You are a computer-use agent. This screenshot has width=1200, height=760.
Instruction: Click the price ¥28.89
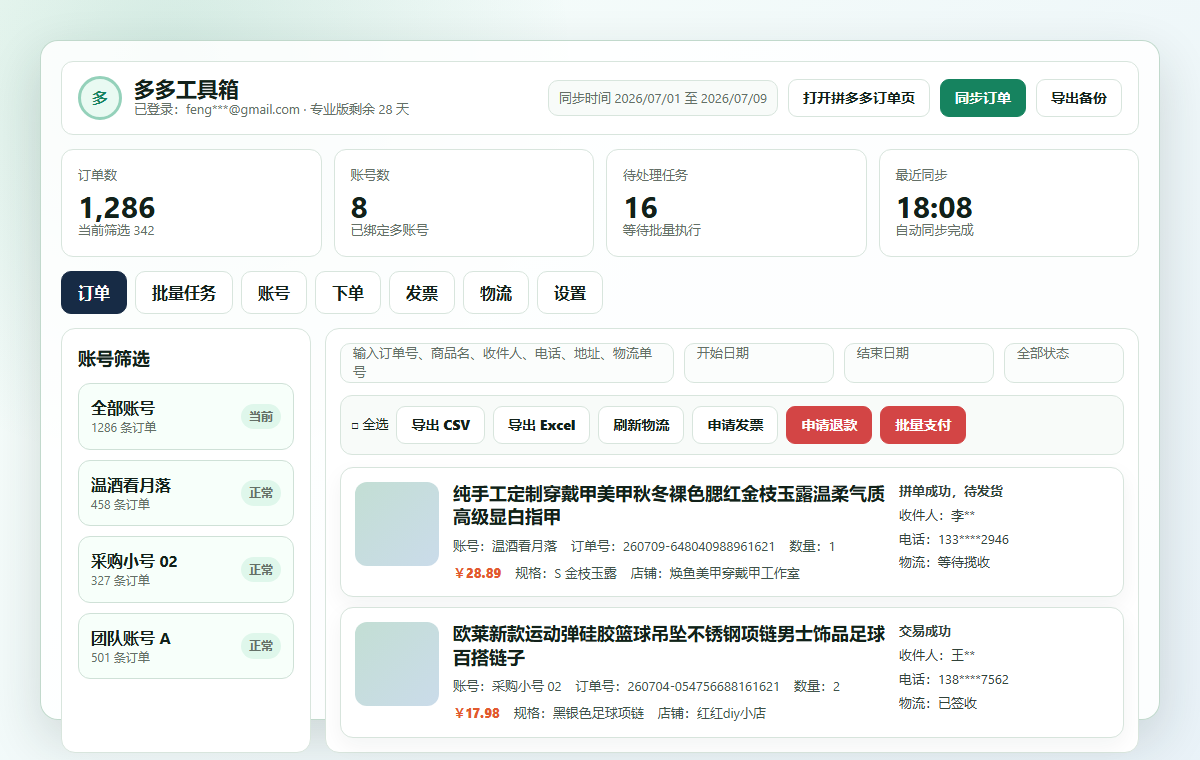(x=477, y=574)
